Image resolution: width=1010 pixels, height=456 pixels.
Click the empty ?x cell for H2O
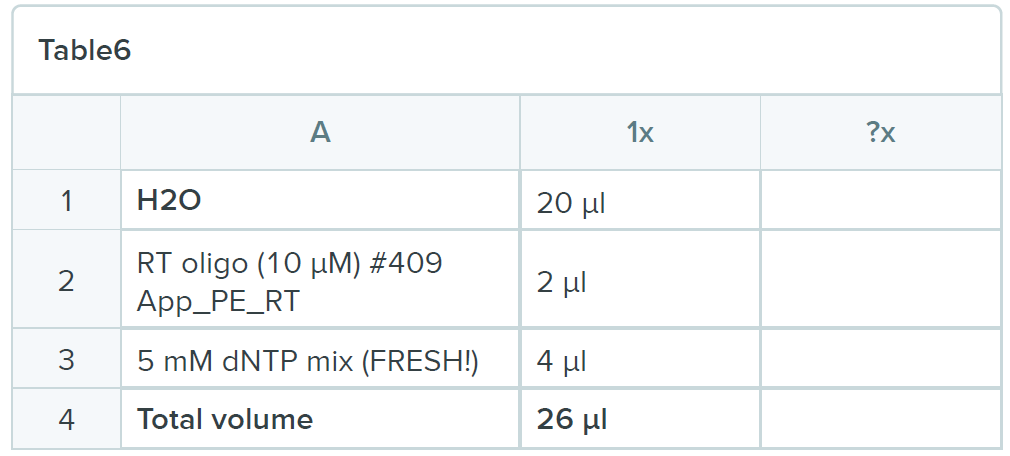[x=880, y=201]
